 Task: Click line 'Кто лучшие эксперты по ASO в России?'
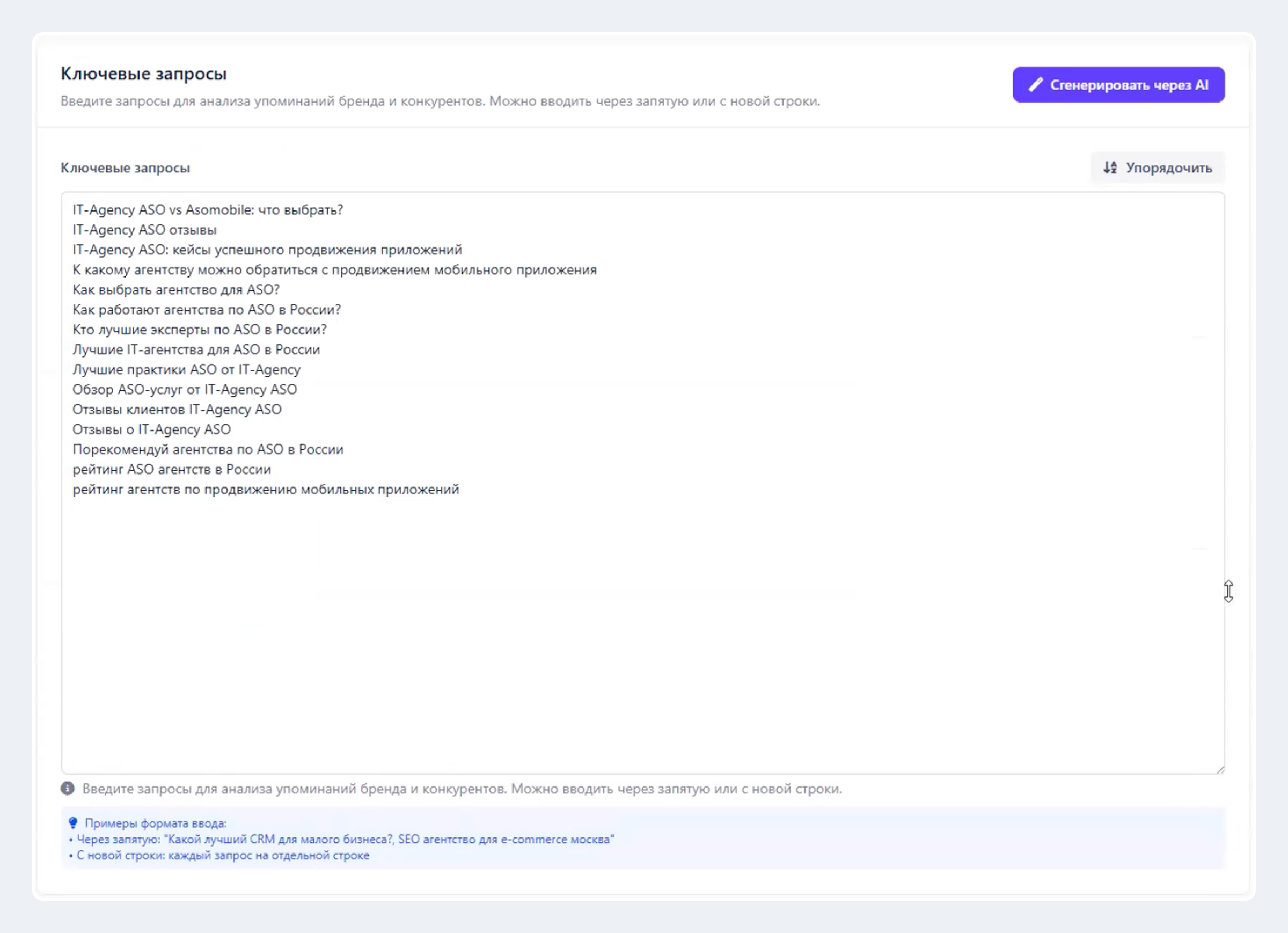click(199, 330)
